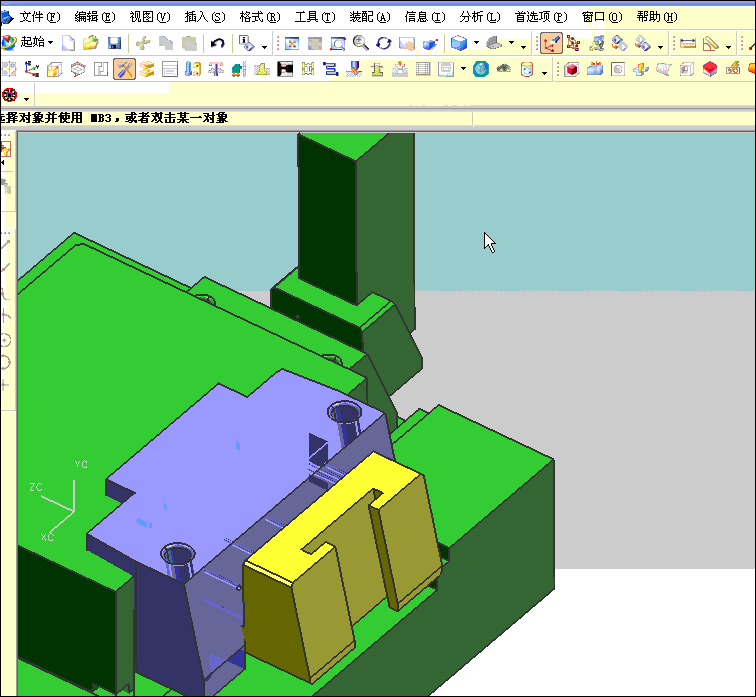Activate the Zoom window rectangle tool
Viewport: 756px width, 697px height.
click(338, 44)
